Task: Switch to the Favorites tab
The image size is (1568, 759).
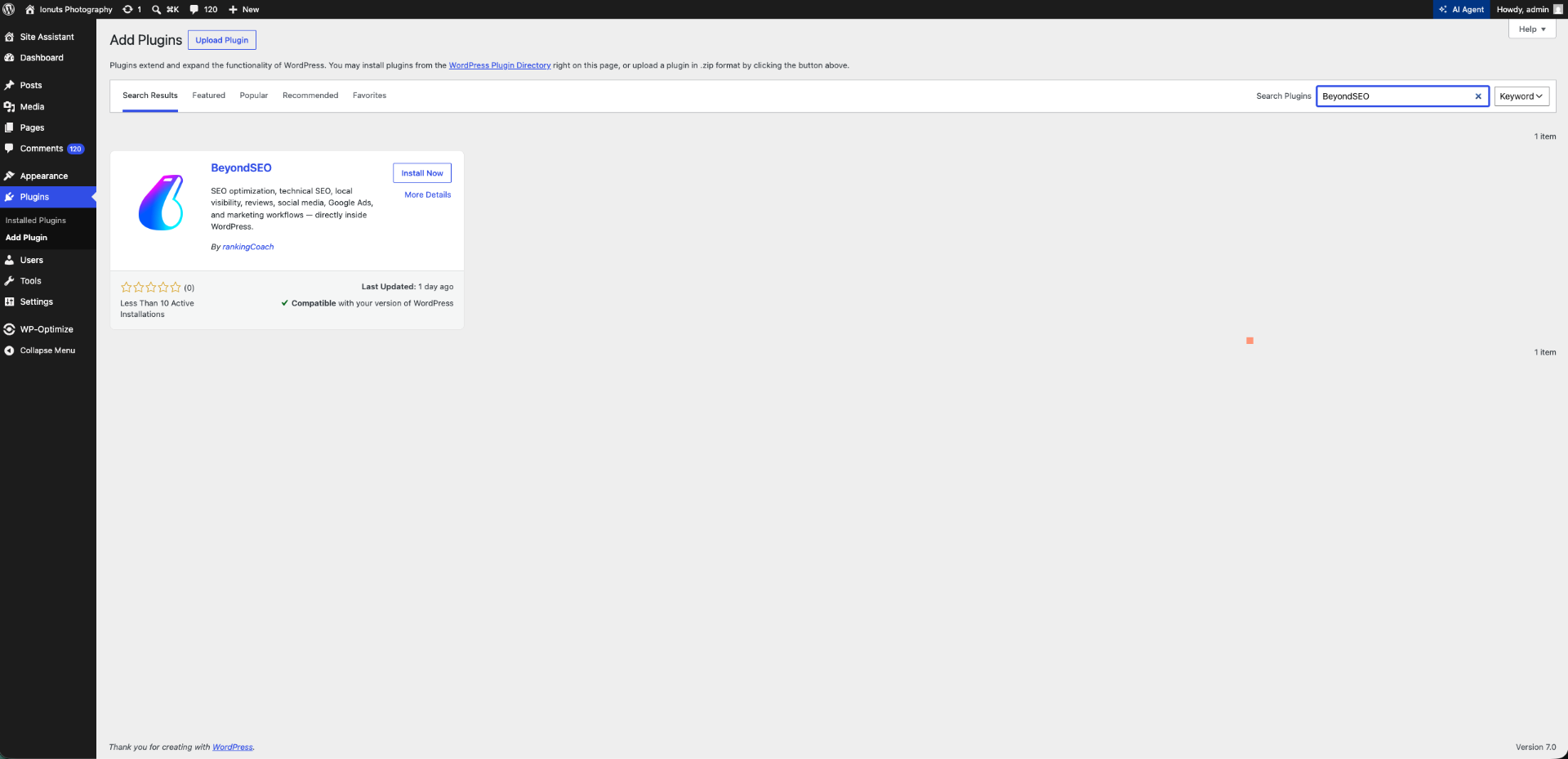Action: click(370, 96)
